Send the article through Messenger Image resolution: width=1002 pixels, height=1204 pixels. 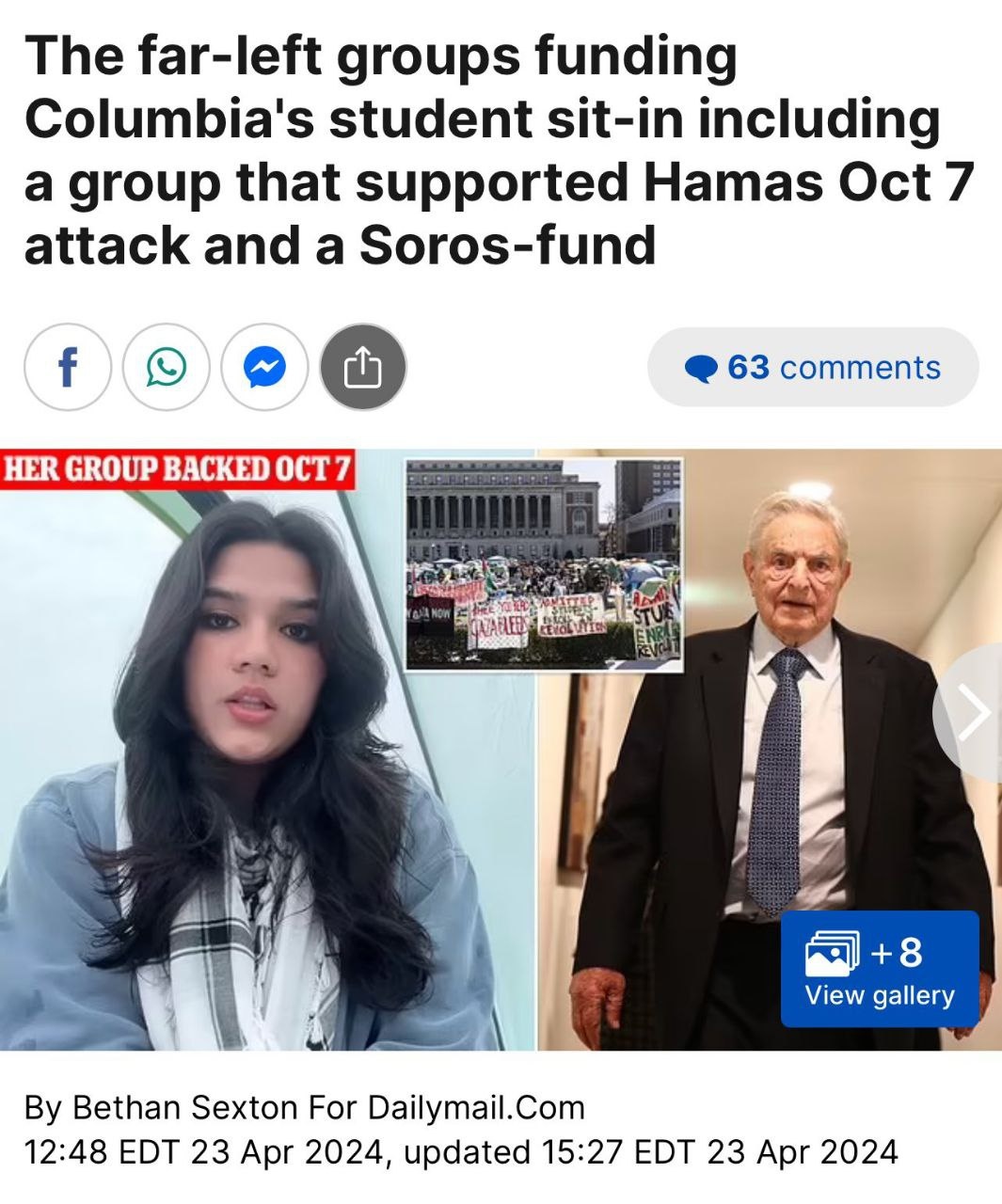point(264,367)
